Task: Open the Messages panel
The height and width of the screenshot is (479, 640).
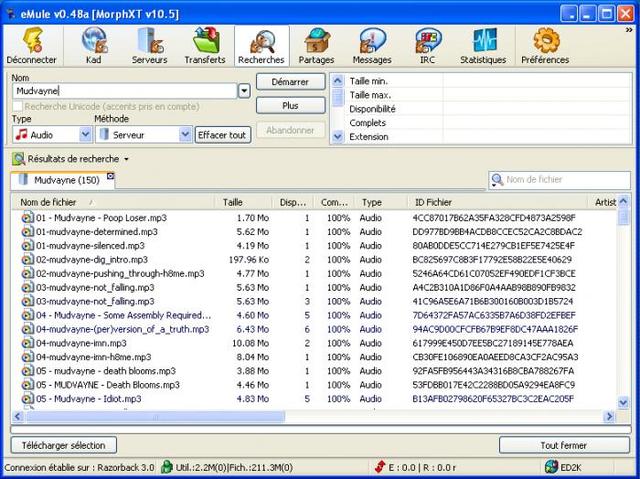Action: point(372,46)
